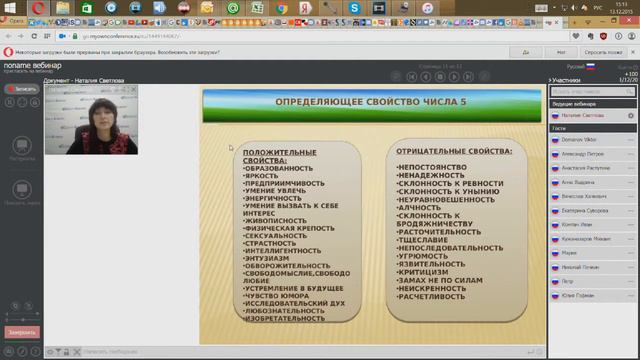Open the Speed Dial grid icon
This screenshot has width=640, height=360.
47,36
